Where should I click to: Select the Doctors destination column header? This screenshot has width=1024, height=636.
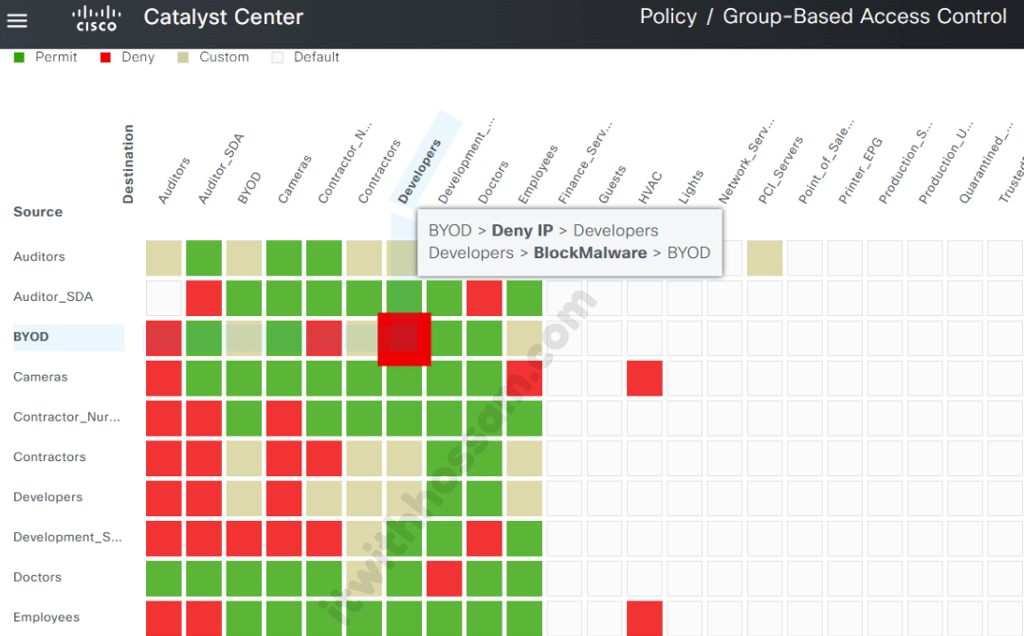(x=493, y=182)
